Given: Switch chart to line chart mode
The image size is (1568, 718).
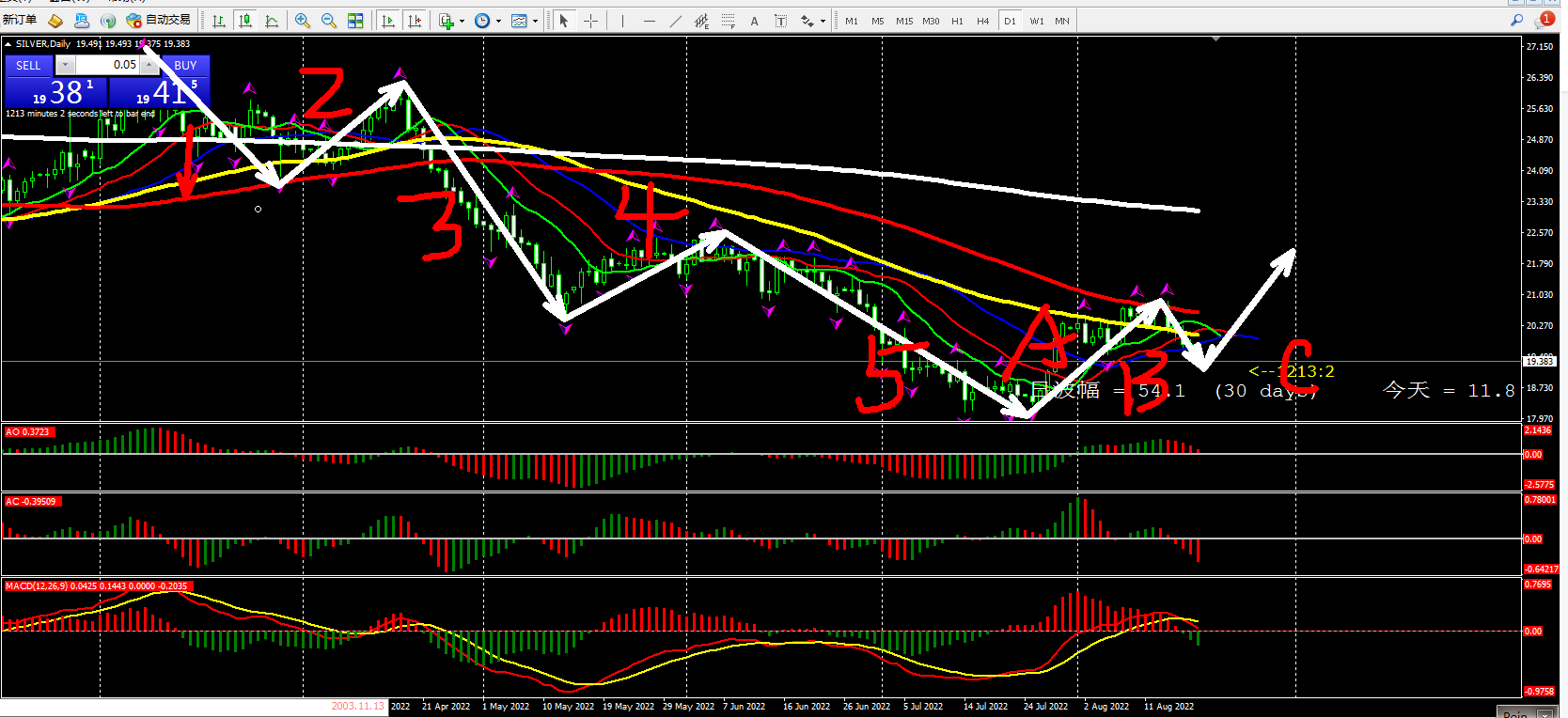Looking at the screenshot, I should pyautogui.click(x=272, y=21).
